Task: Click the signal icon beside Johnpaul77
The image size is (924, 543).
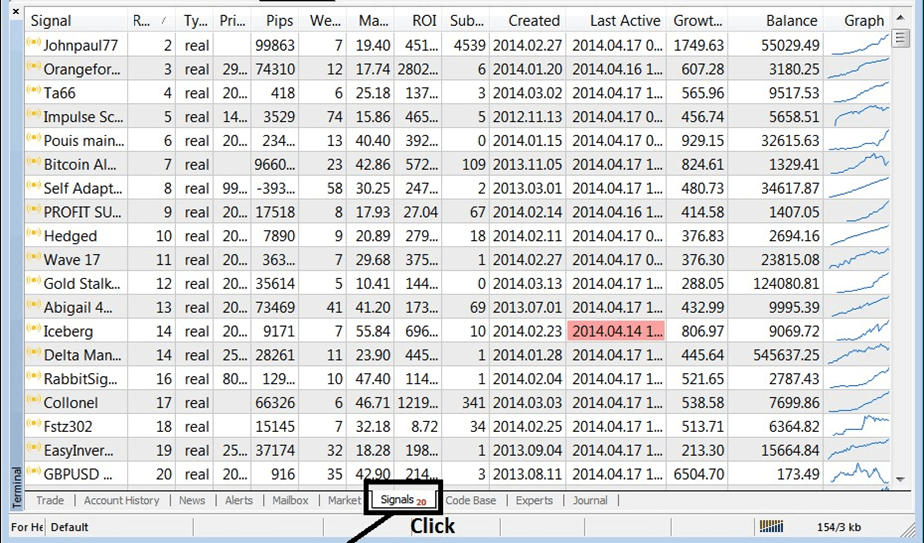Action: click(x=33, y=43)
